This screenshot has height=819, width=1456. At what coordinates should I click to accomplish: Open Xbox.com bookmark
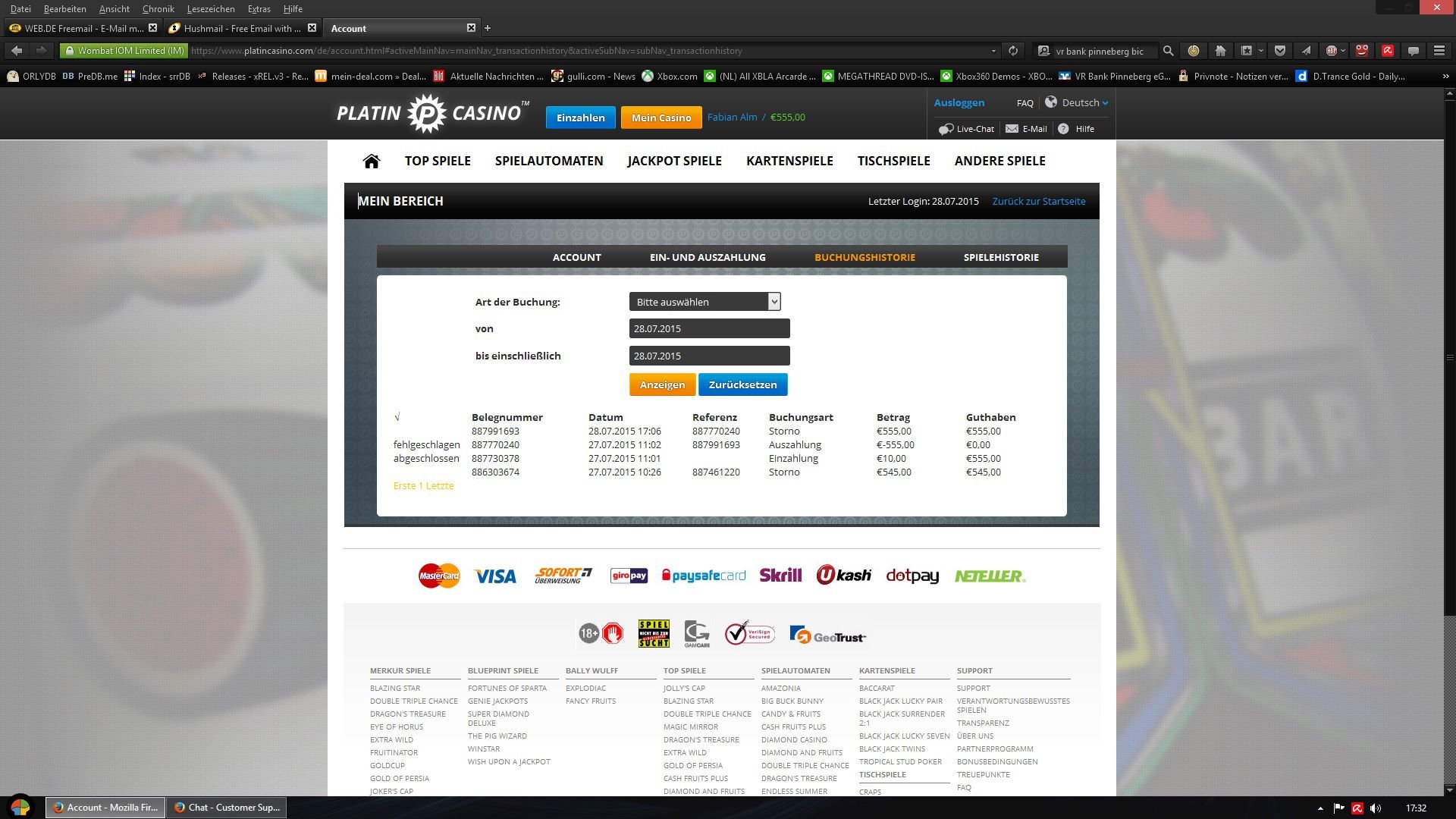click(670, 76)
